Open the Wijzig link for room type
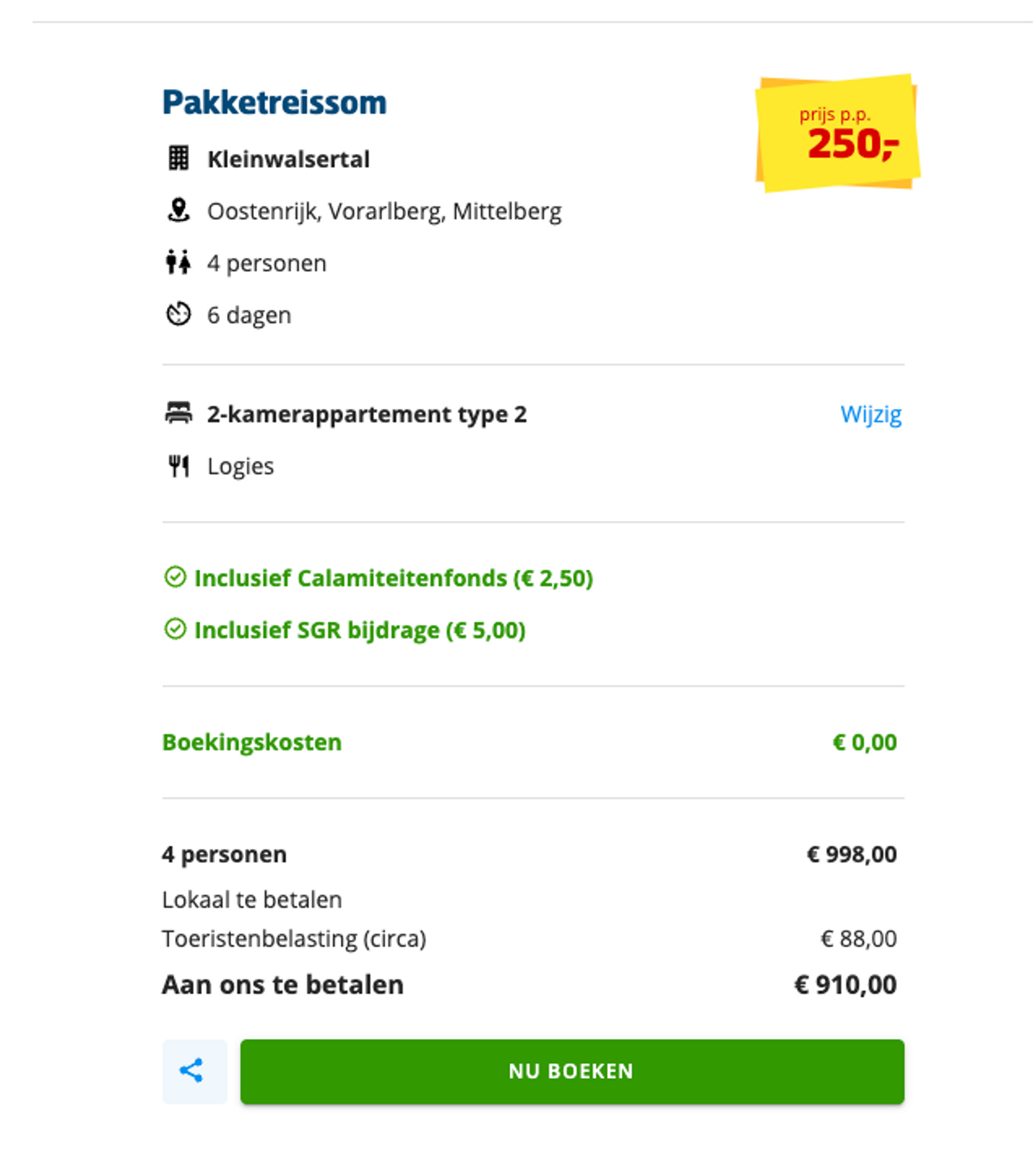This screenshot has width=1036, height=1166. pos(871,414)
